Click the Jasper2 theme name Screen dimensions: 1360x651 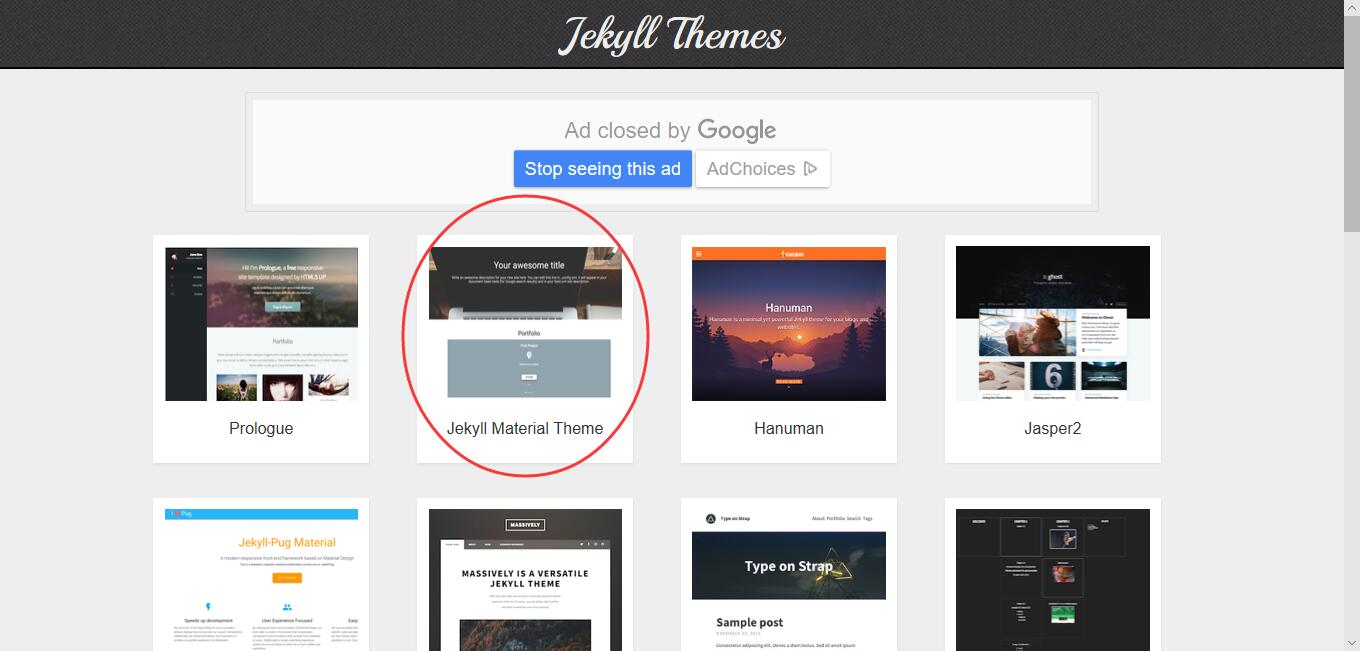(1053, 428)
